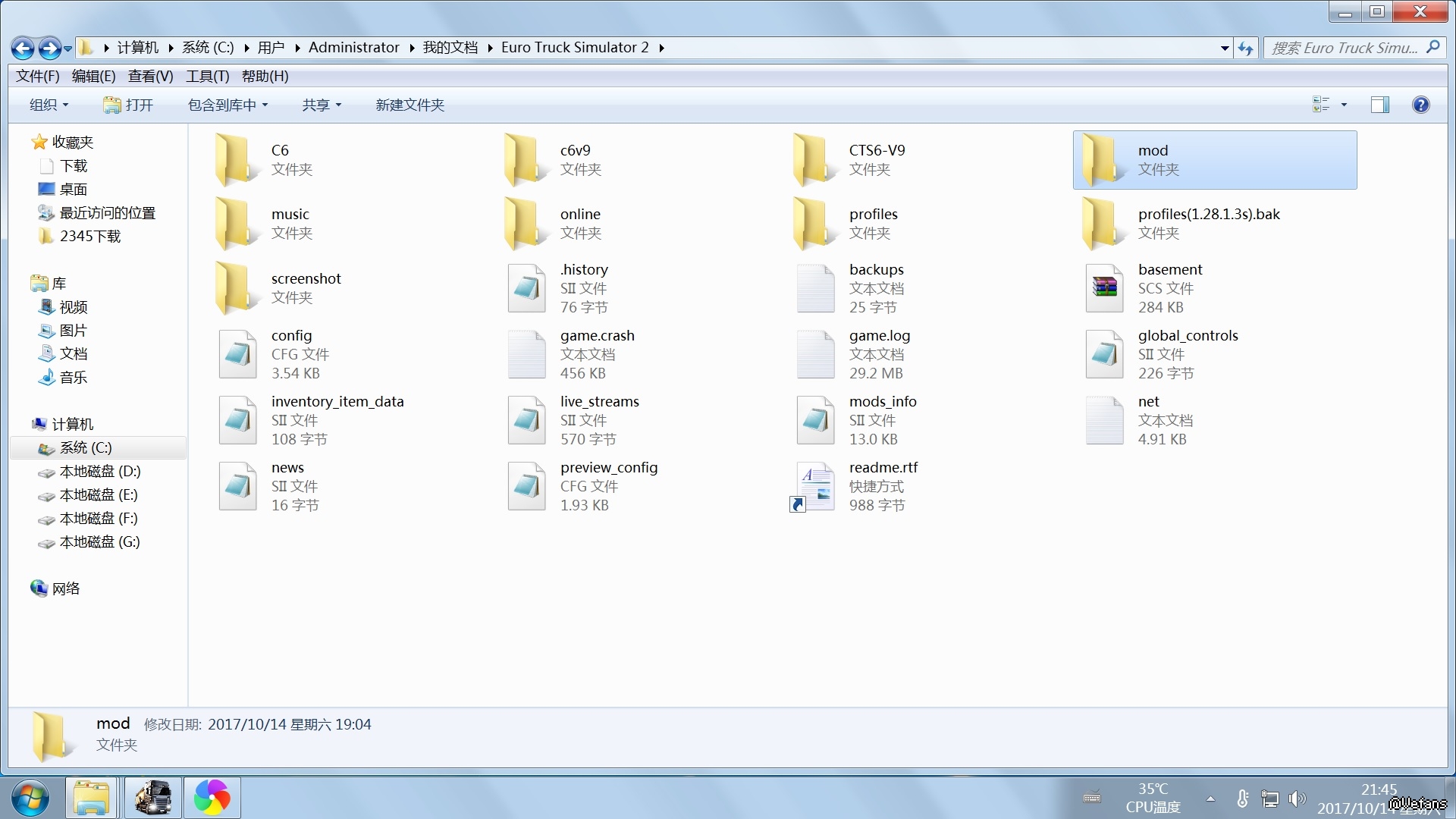1456x819 pixels.
Task: Toggle the preview pane button
Action: click(1379, 105)
